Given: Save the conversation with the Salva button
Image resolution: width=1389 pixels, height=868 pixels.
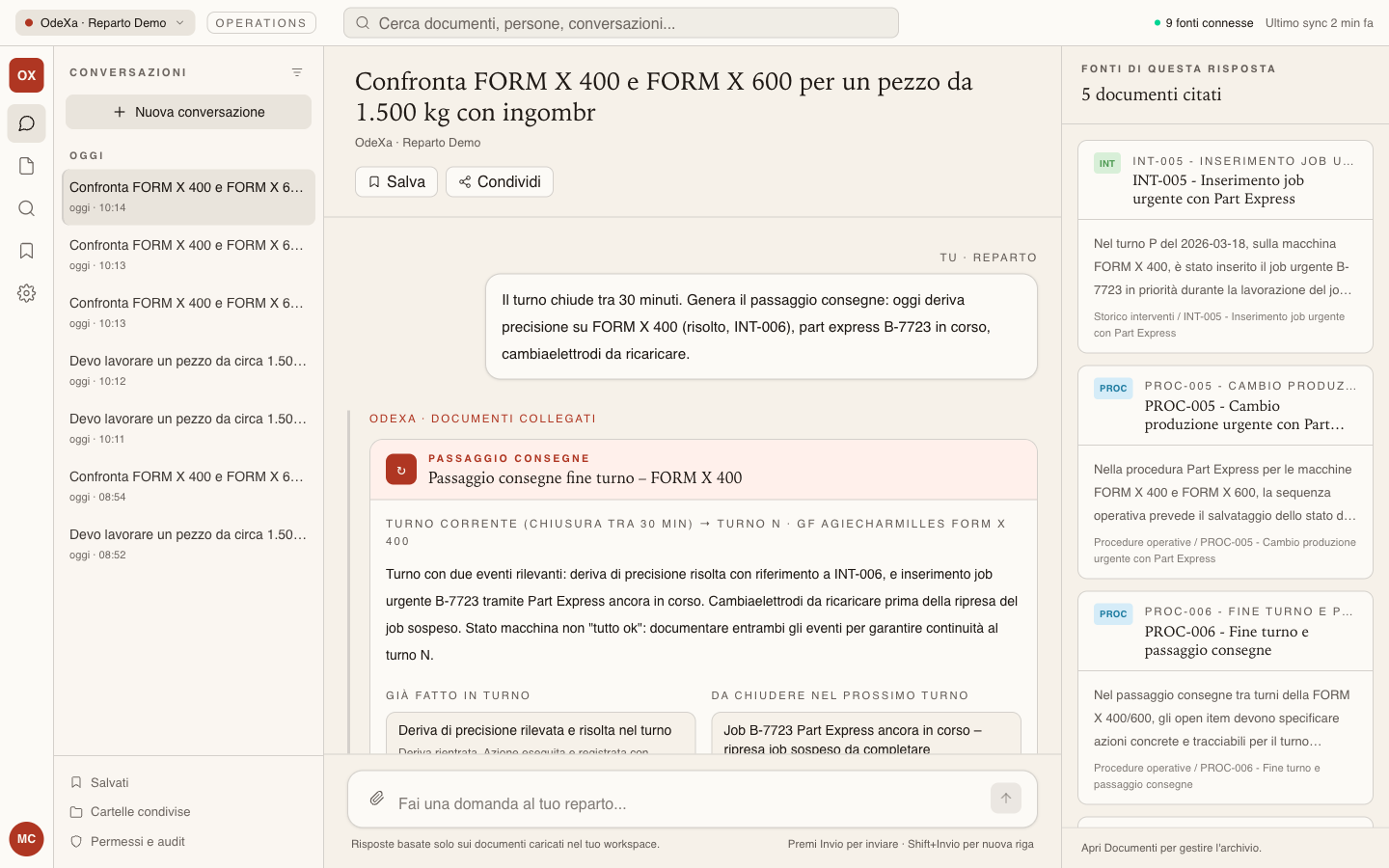Looking at the screenshot, I should point(395,181).
